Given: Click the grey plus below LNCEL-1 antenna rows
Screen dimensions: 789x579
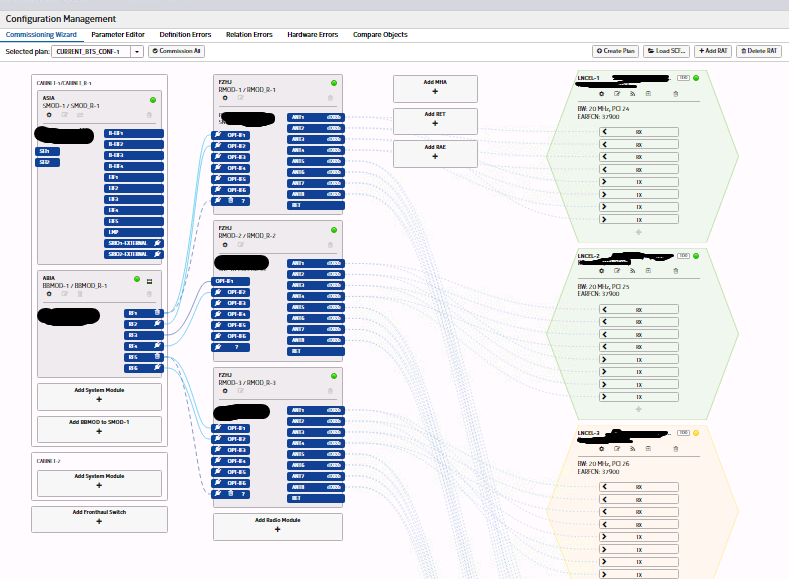Looking at the screenshot, I should tap(639, 232).
